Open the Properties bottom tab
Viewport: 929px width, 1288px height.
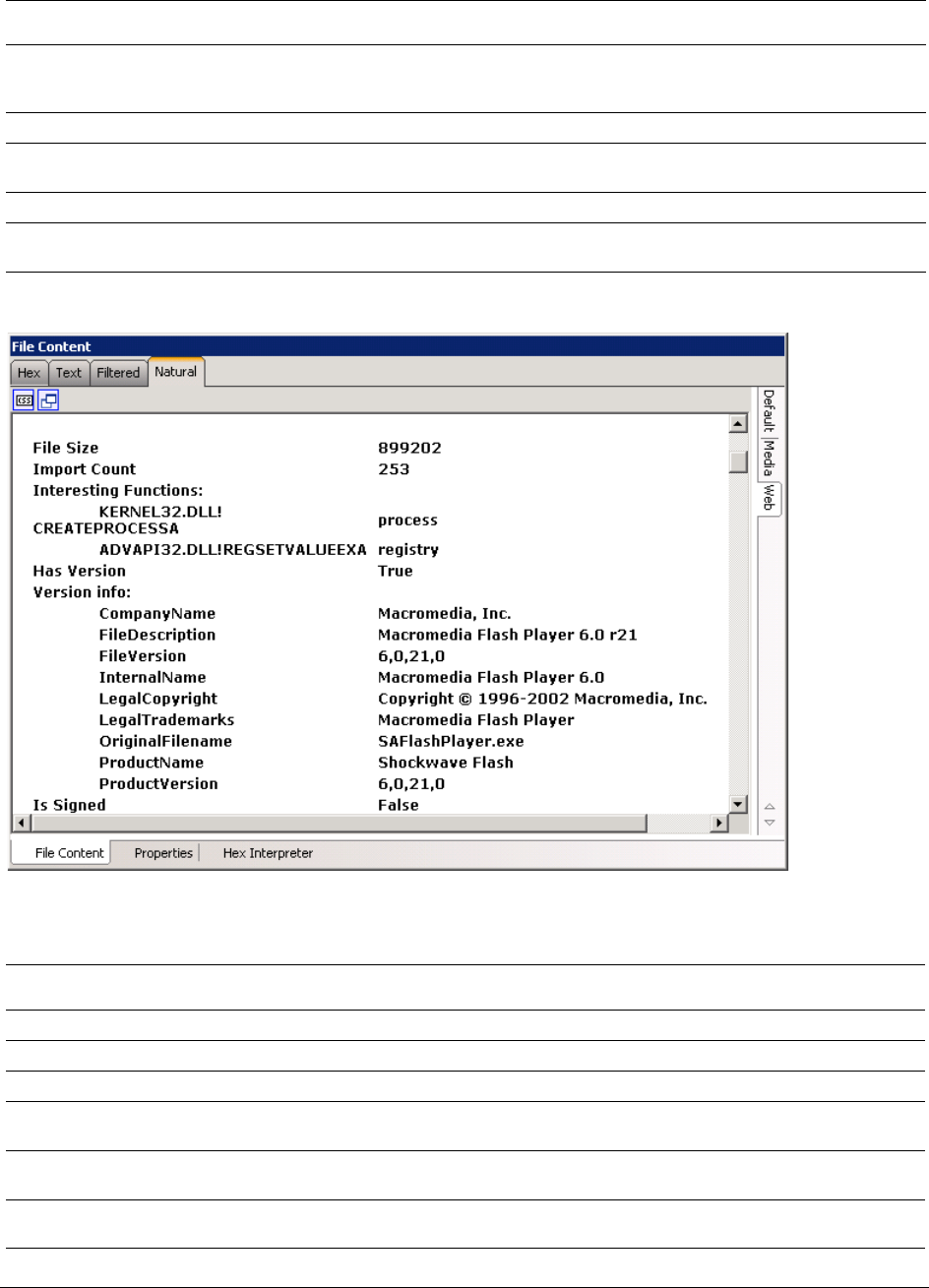(x=163, y=853)
